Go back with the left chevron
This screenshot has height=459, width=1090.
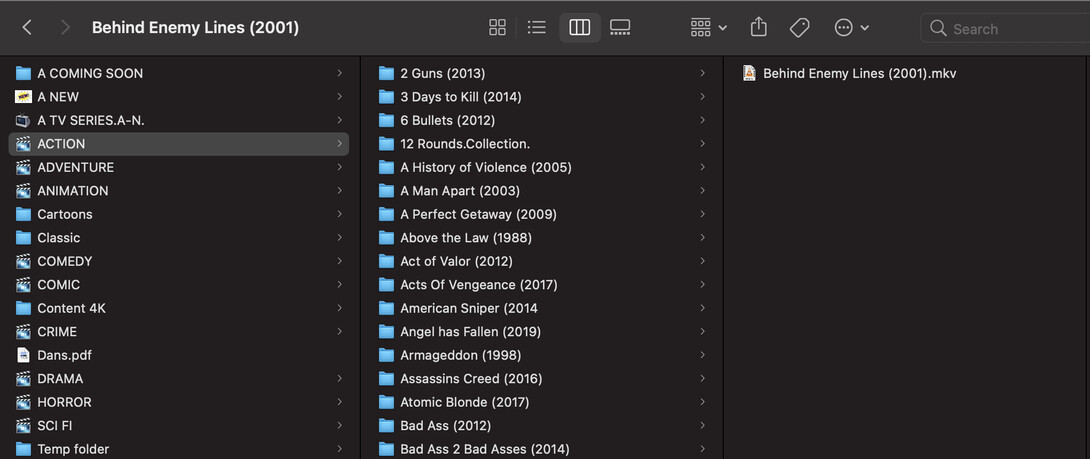pos(27,28)
